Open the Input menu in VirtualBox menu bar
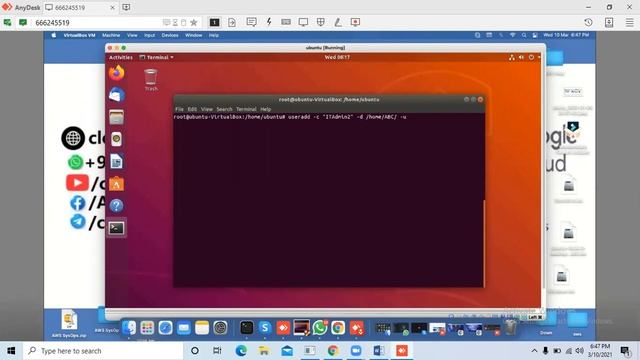 pyautogui.click(x=149, y=36)
